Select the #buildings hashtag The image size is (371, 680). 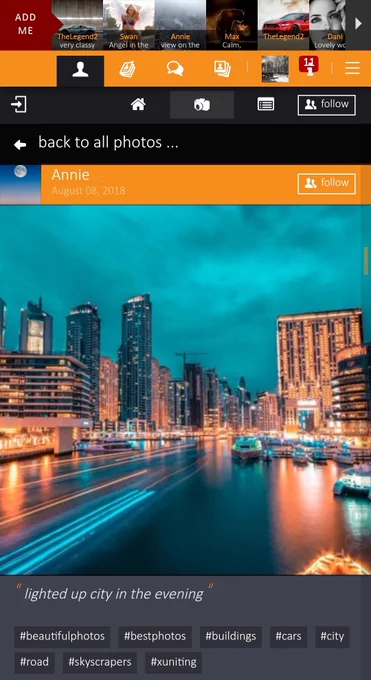coord(230,637)
